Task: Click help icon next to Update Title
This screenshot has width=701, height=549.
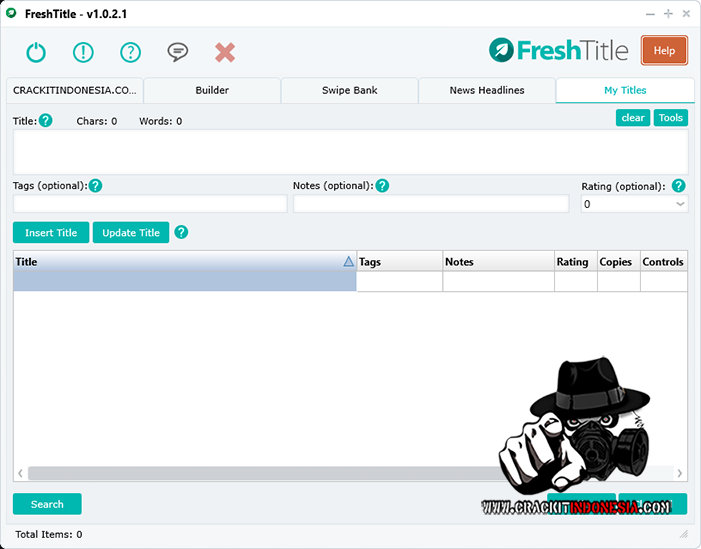Action: (x=181, y=232)
